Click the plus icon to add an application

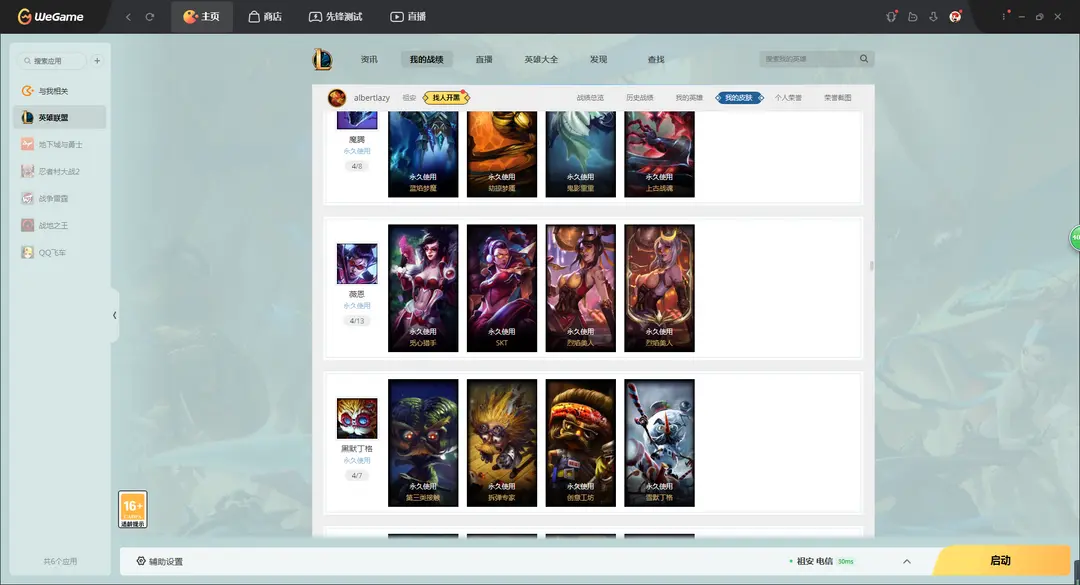[97, 61]
